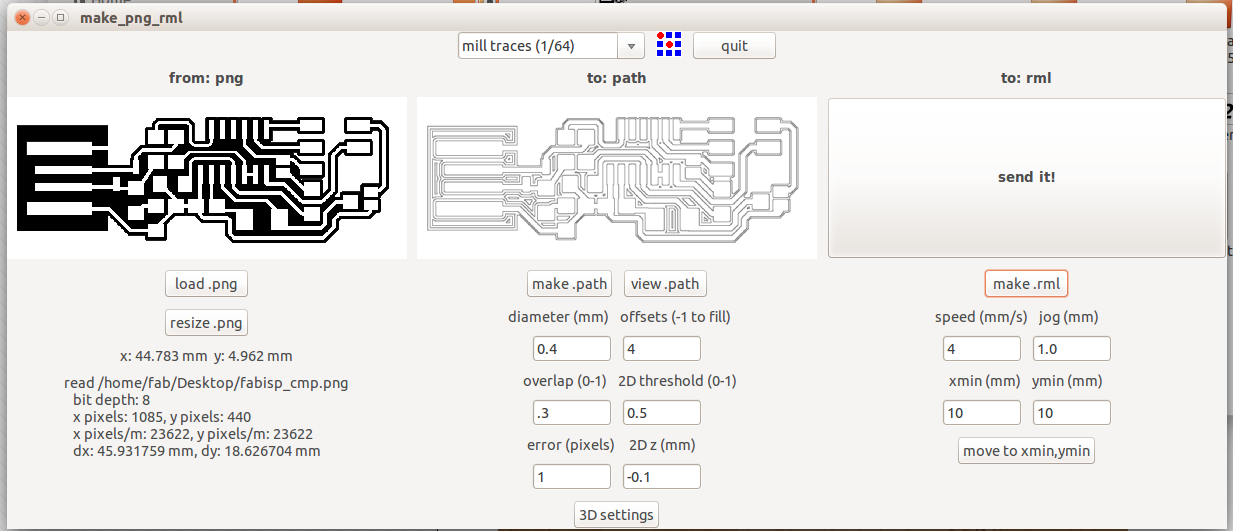Open the 3D settings button
Viewport: 1233px width, 531px height.
click(617, 515)
